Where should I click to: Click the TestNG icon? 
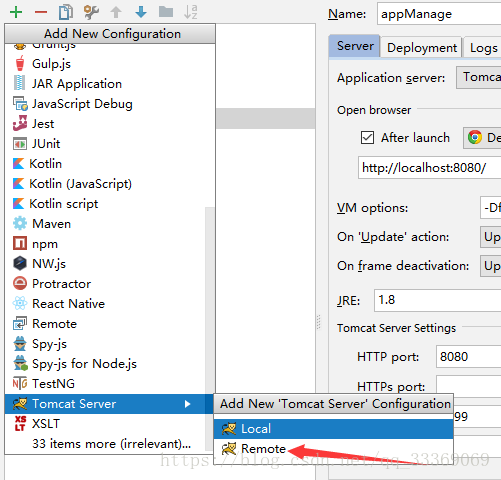[20, 383]
